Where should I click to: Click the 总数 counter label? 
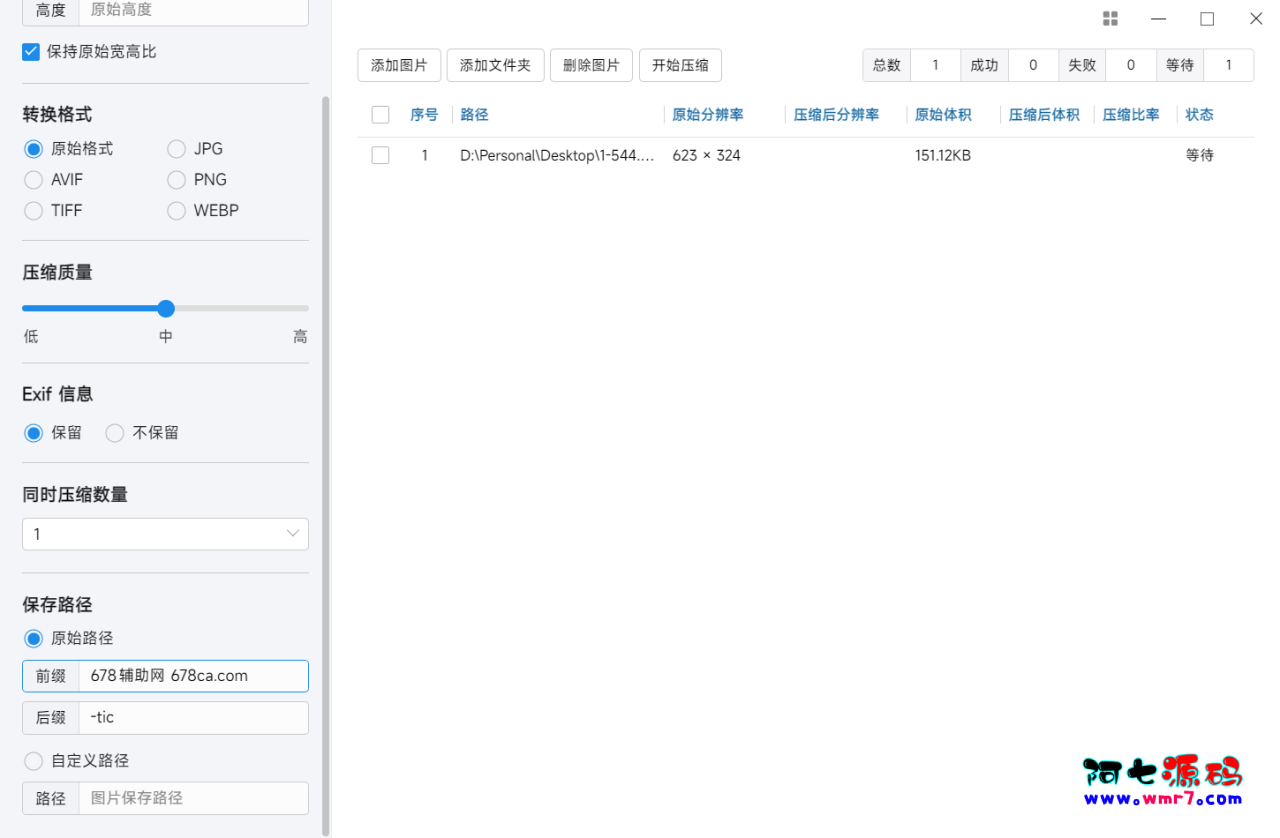(x=887, y=65)
